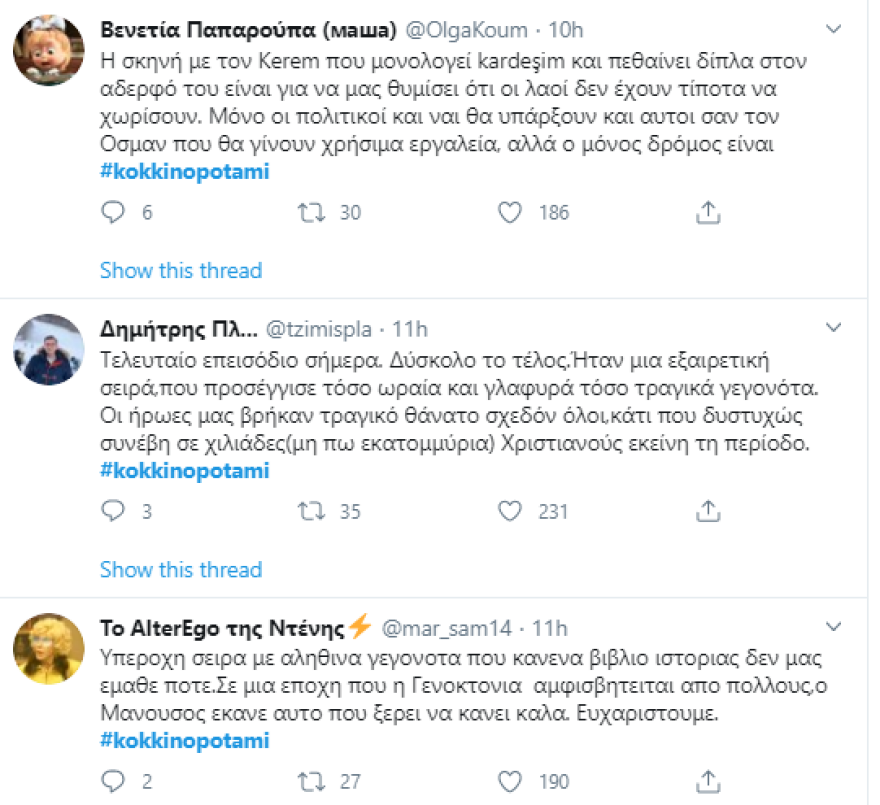Open options menu on @mar_sam14's tweet

coord(835,625)
